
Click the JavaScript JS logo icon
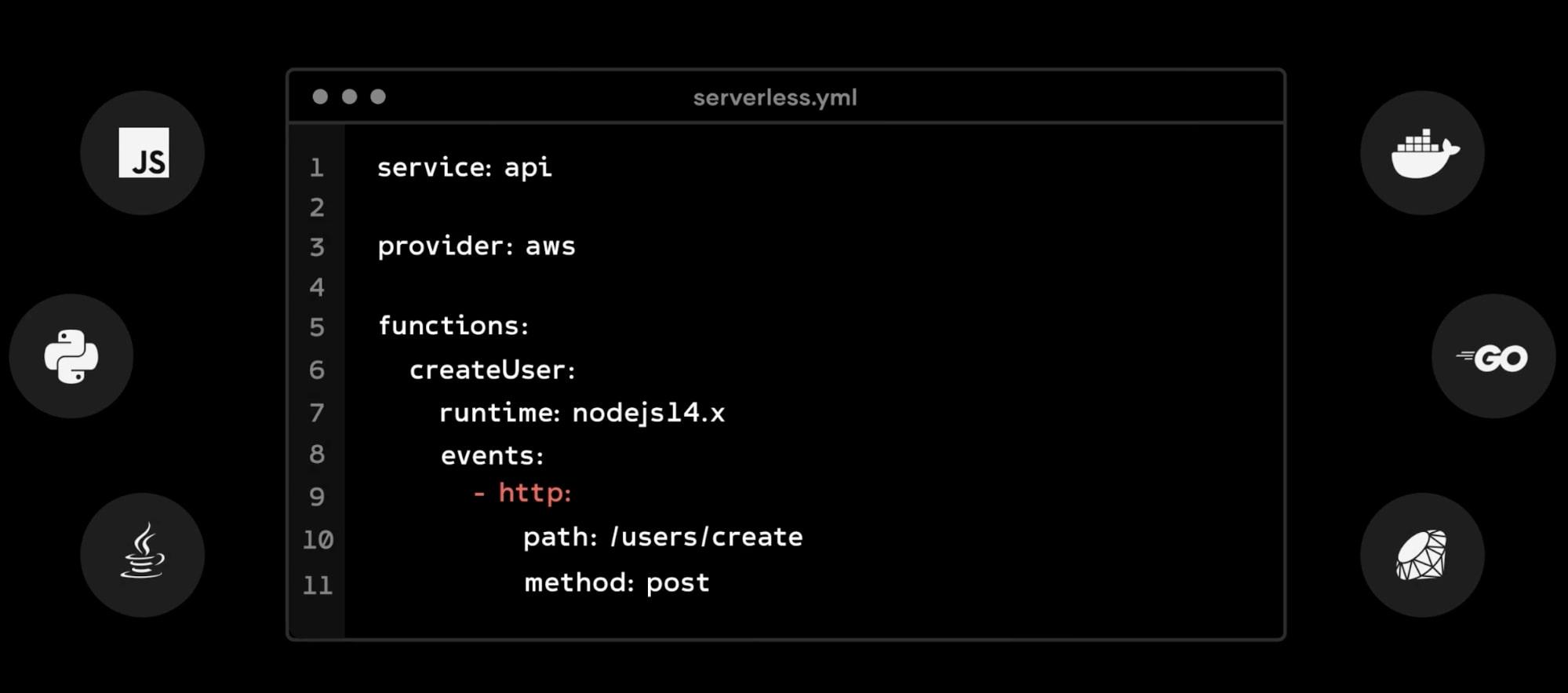(x=144, y=153)
